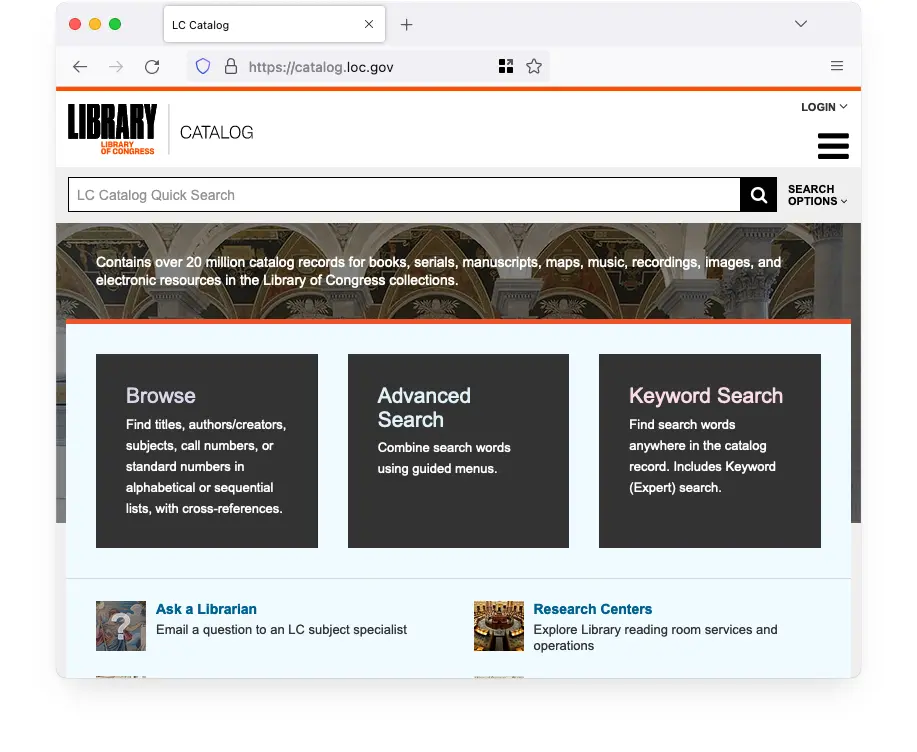Viewport: 917px width, 752px height.
Task: Click the green maximize window button
Action: [x=115, y=24]
